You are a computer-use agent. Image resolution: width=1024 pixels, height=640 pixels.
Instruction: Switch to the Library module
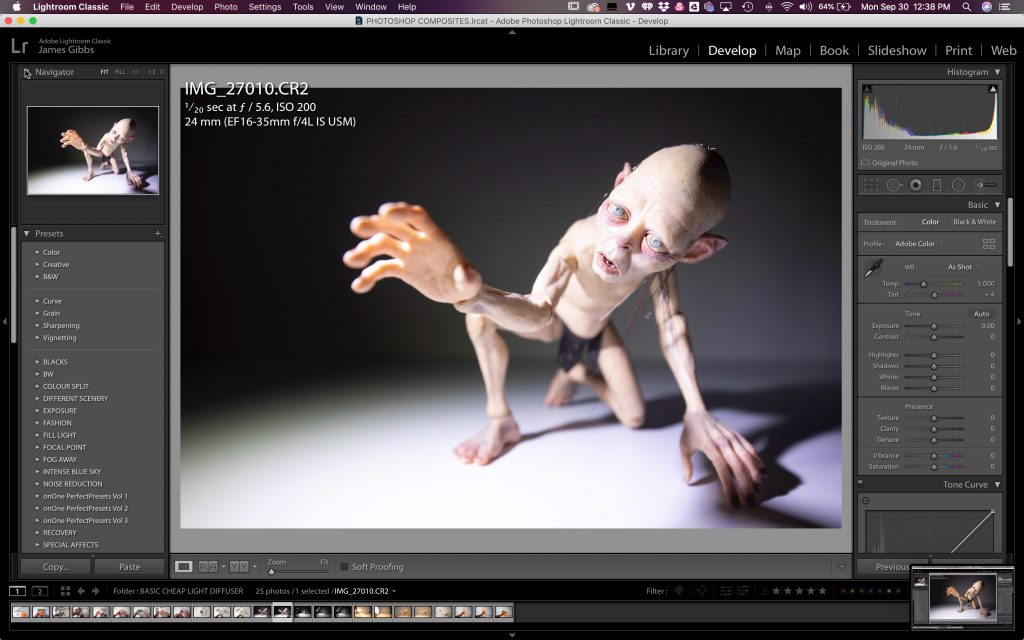[x=669, y=50]
